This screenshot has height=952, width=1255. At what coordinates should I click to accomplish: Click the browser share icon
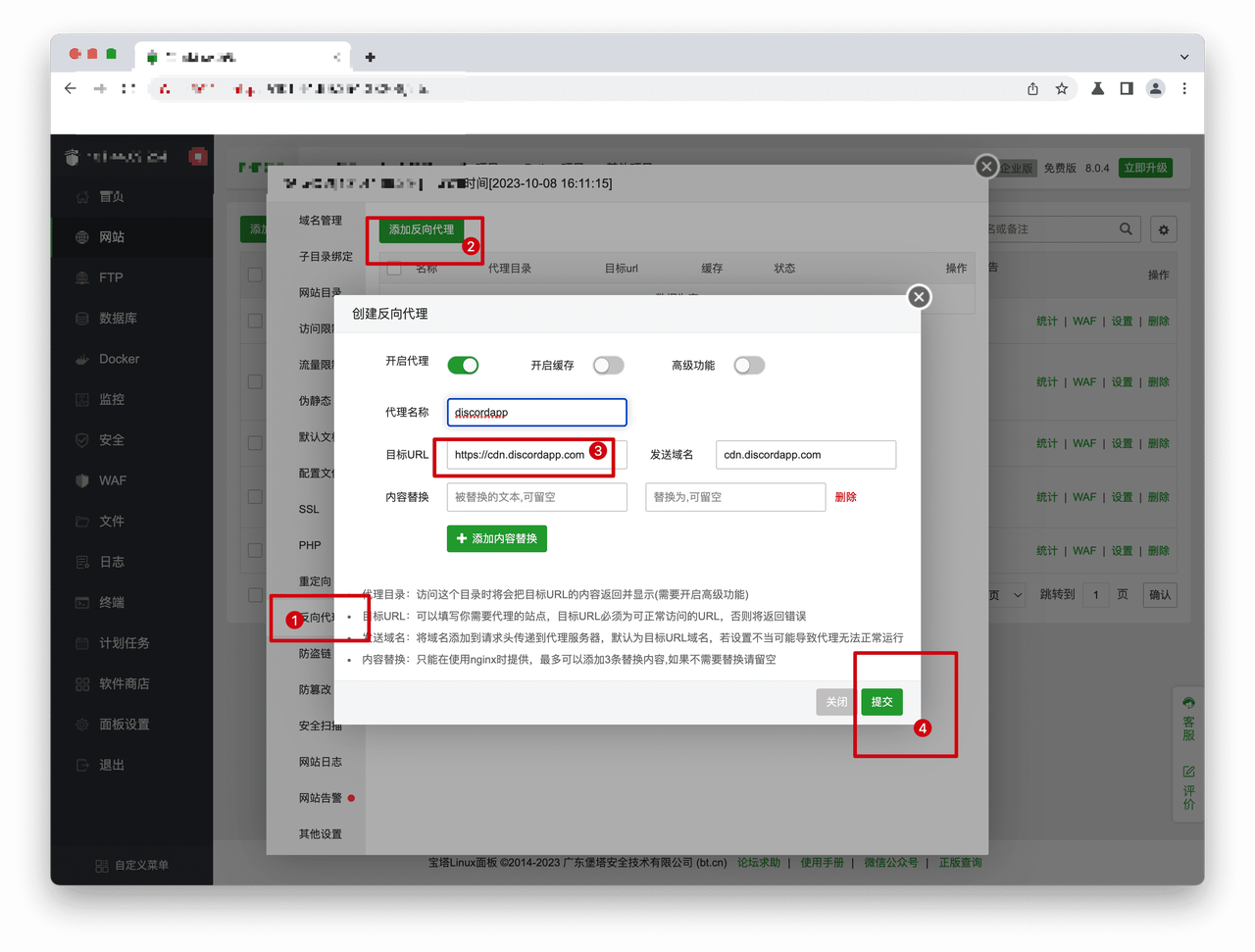(x=1032, y=89)
